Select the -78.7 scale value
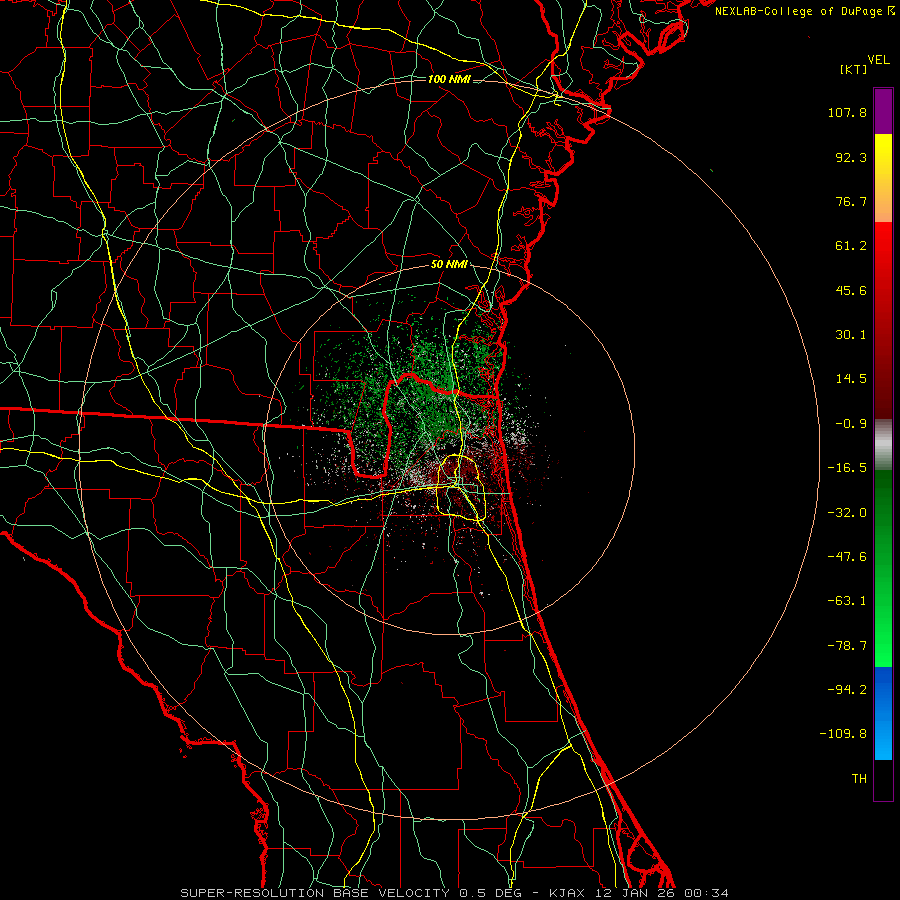 coord(847,646)
